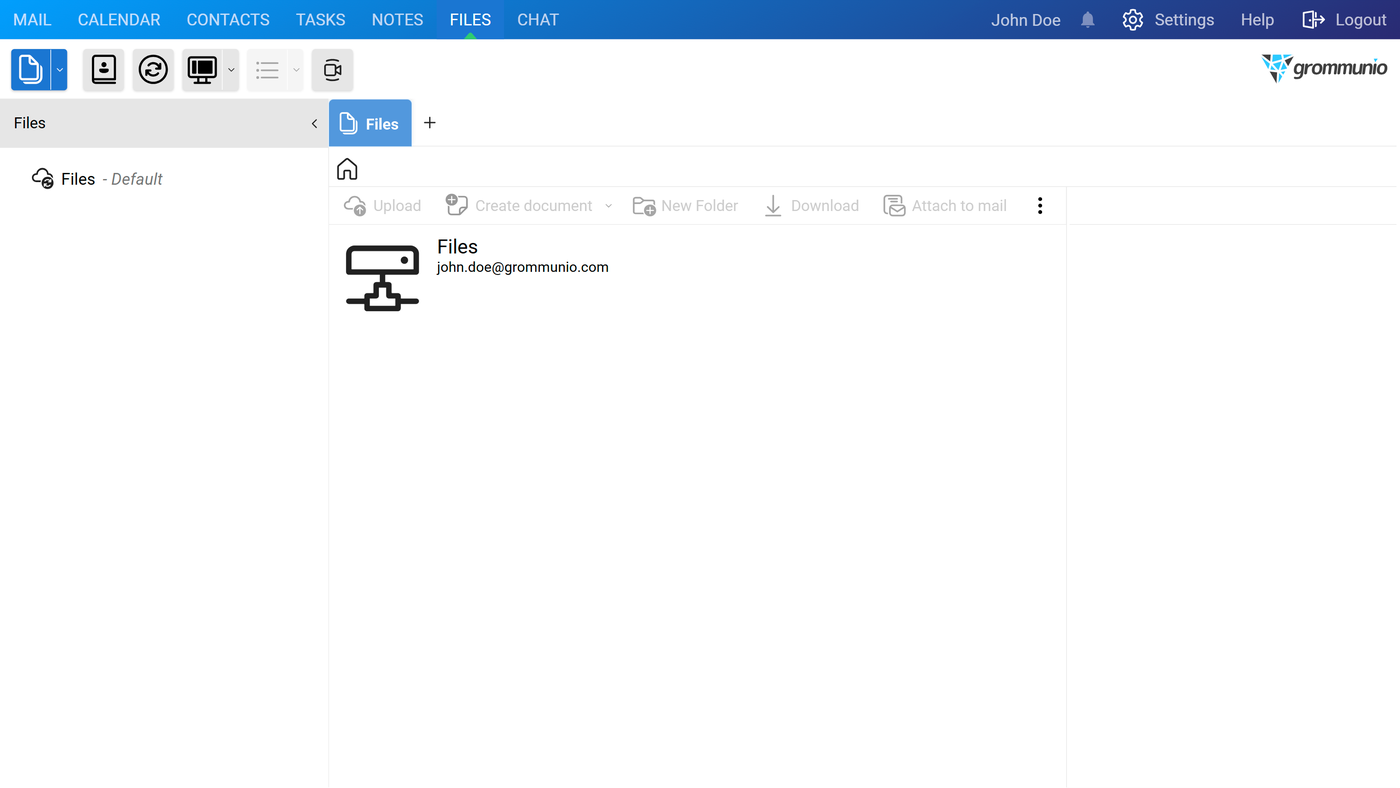
Task: Select Files - Default in the tree
Action: pos(111,179)
